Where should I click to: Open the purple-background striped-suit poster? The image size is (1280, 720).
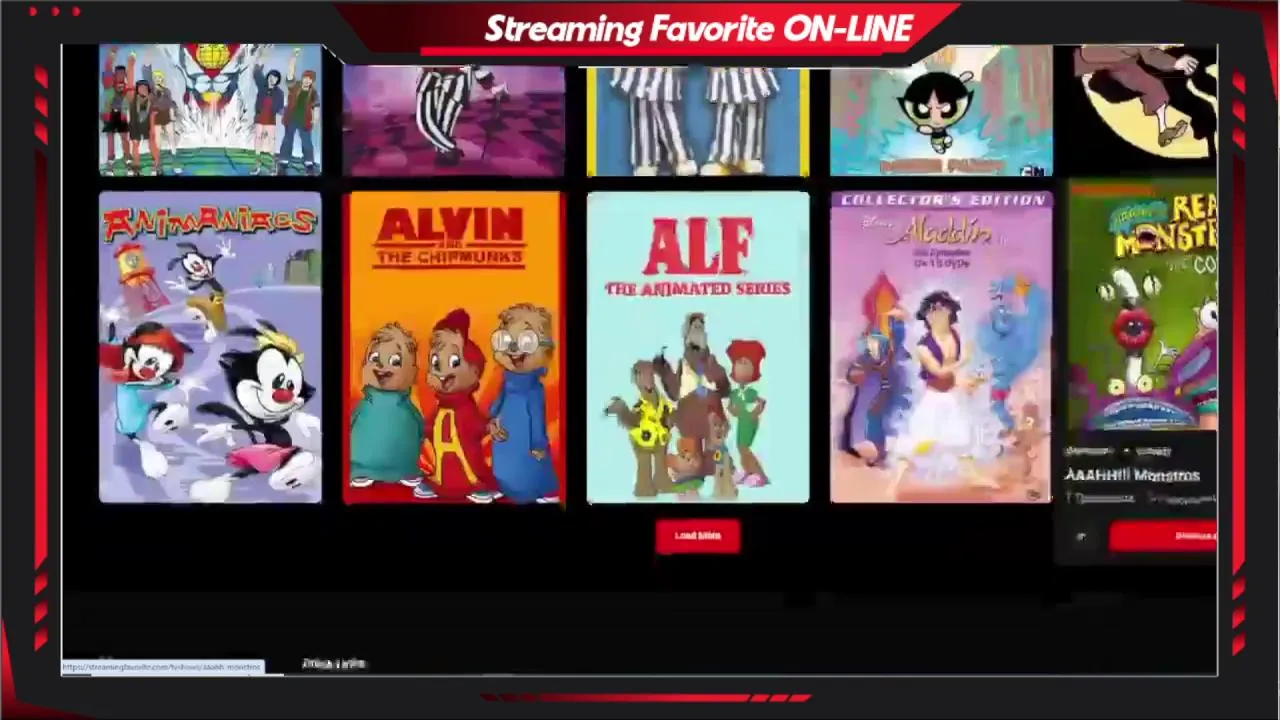click(x=454, y=122)
